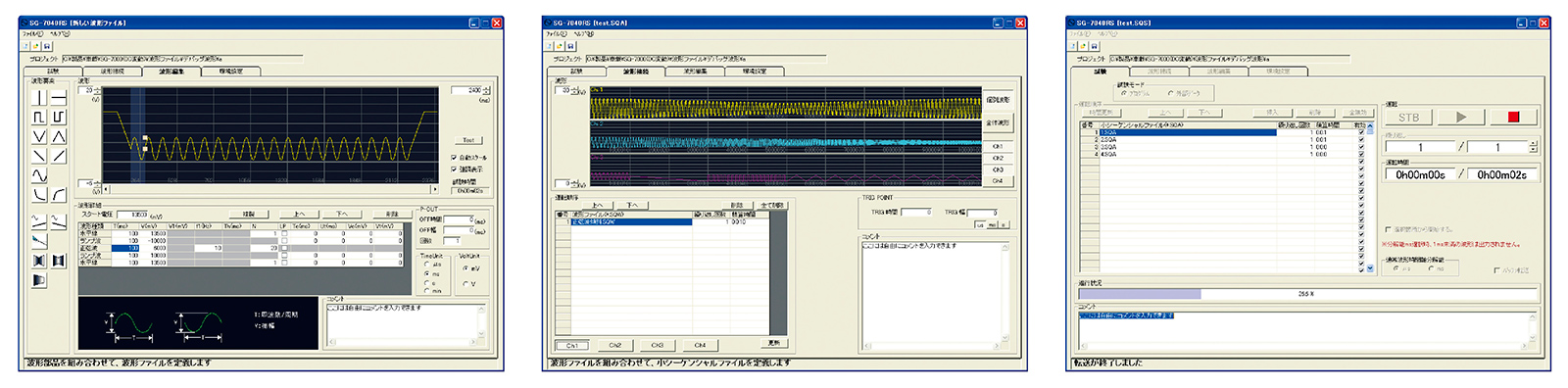
Task: Switch to the 環境設定 tab in left window
Action: coord(231,71)
